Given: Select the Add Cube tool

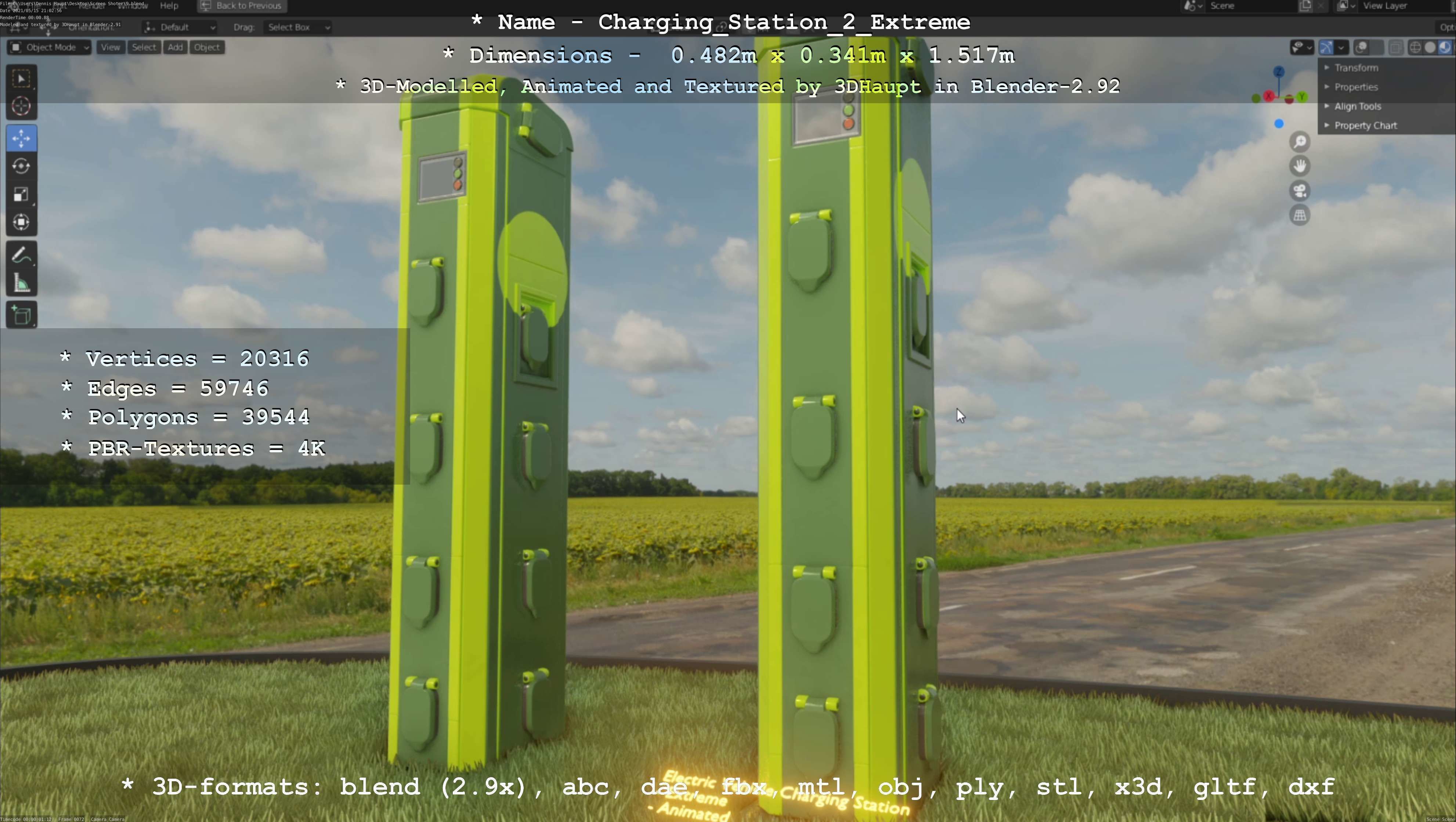Looking at the screenshot, I should click(x=21, y=315).
